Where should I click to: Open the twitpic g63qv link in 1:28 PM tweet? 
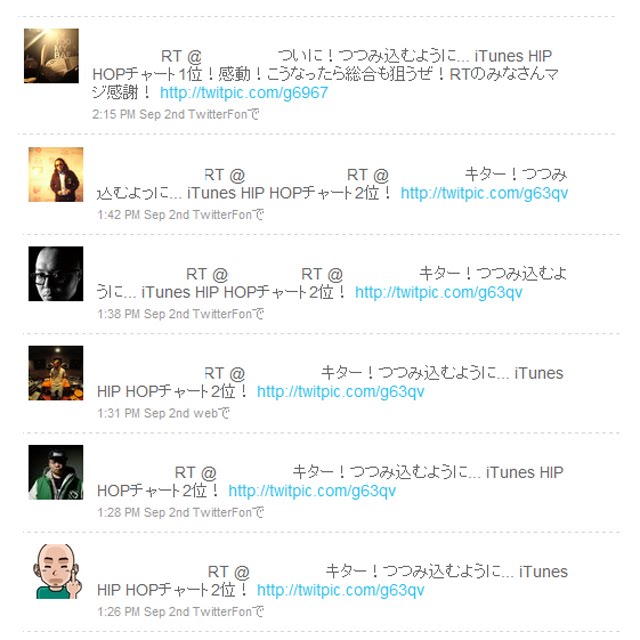312,491
